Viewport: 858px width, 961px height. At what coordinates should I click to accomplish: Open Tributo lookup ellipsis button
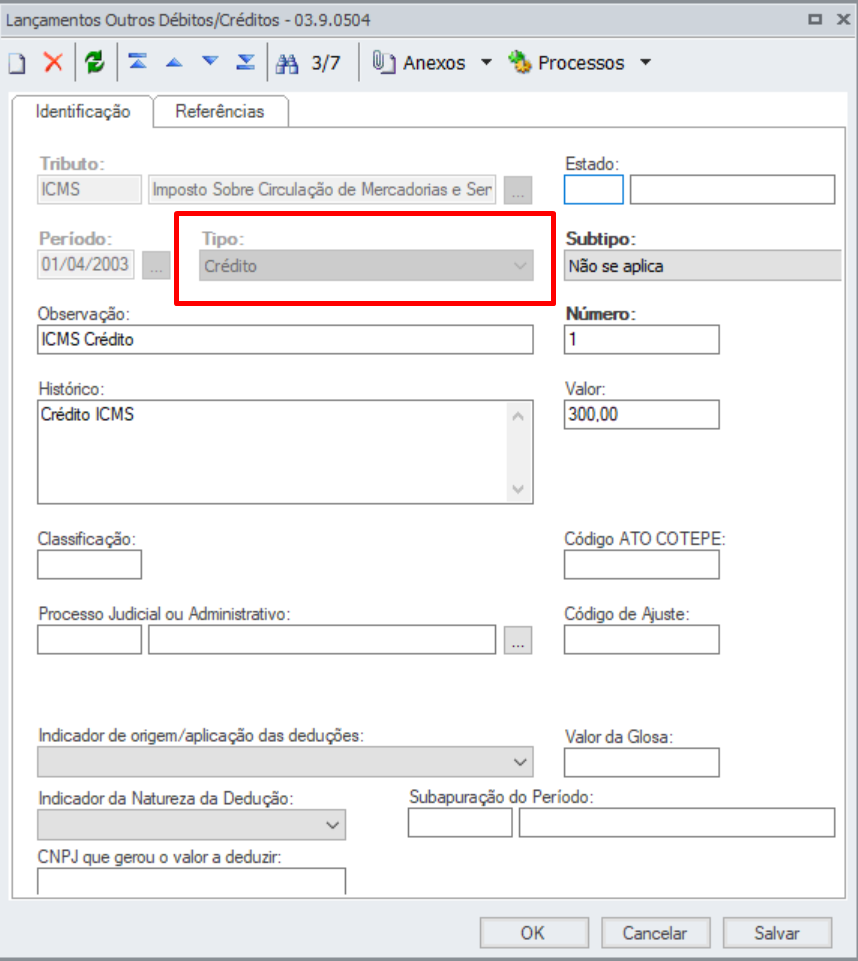click(518, 190)
